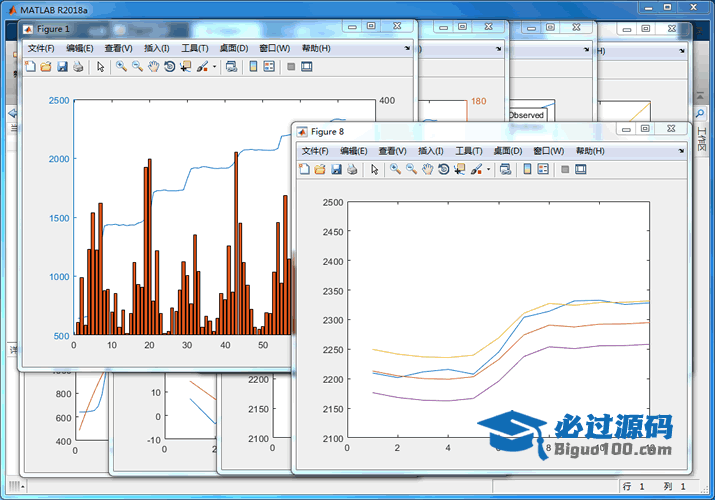
Task: Insert Colorbar icon in Figure 1 toolbar
Action: click(253, 67)
